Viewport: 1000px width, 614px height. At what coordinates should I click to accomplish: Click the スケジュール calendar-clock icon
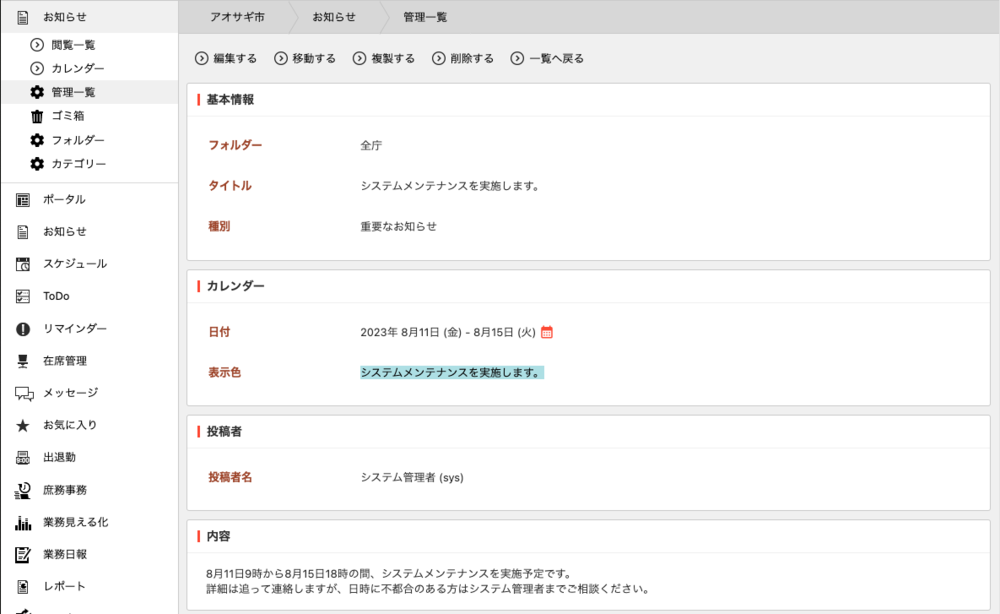click(23, 264)
